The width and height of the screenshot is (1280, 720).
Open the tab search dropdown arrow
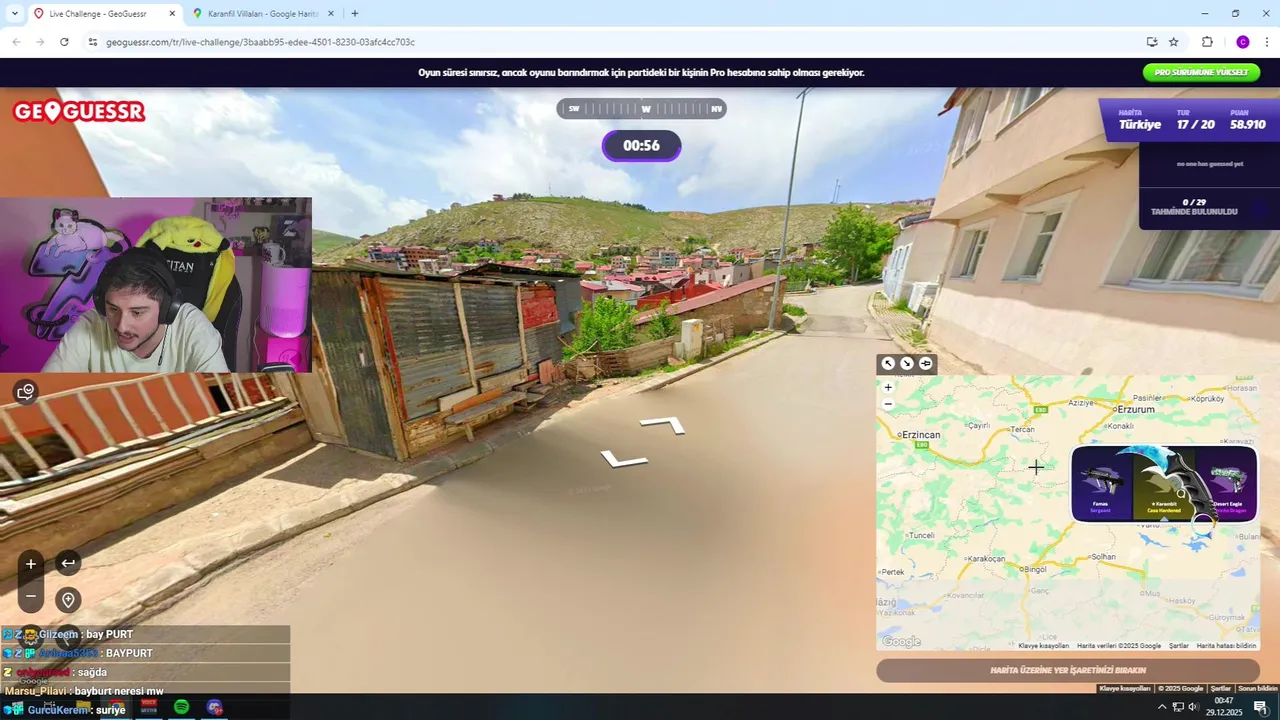tap(13, 13)
